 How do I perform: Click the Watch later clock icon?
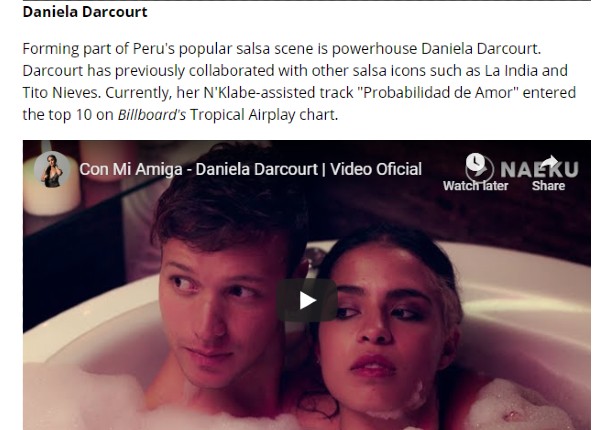point(475,162)
